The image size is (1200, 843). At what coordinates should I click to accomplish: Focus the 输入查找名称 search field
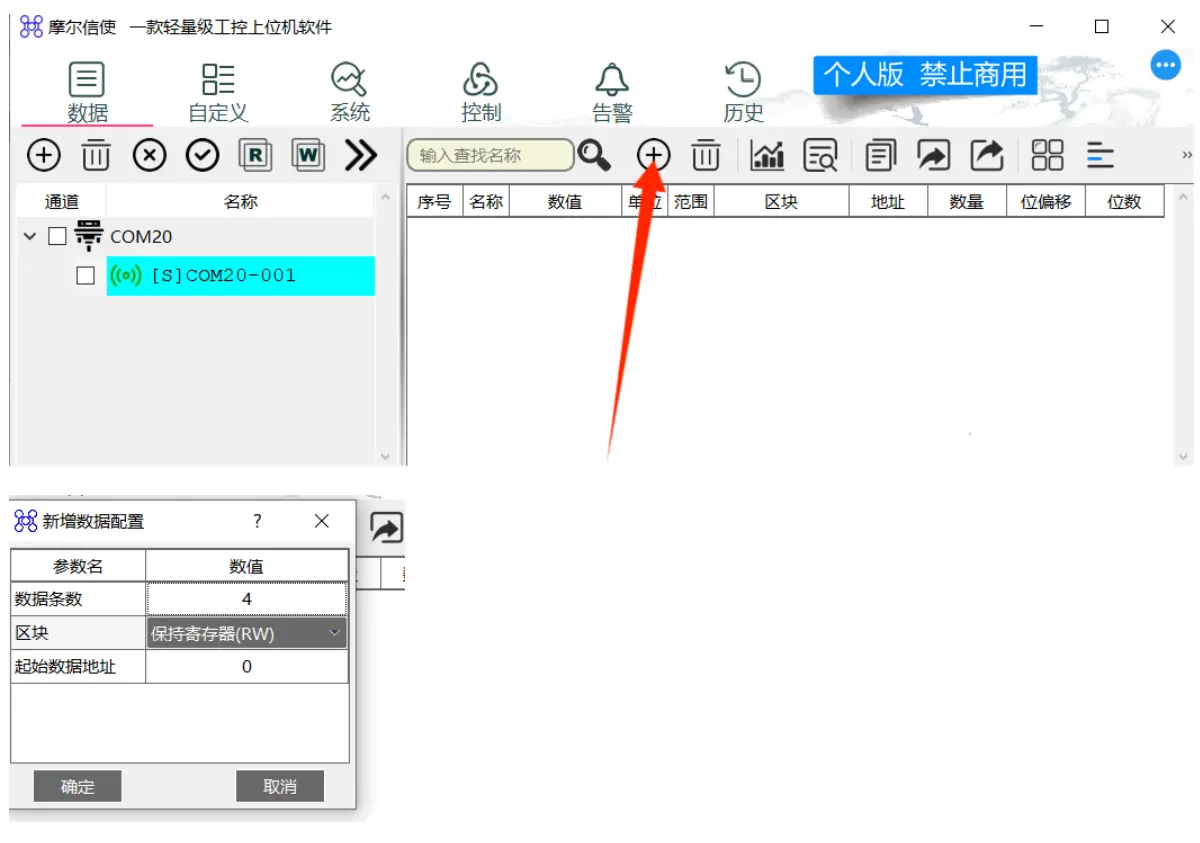[490, 155]
